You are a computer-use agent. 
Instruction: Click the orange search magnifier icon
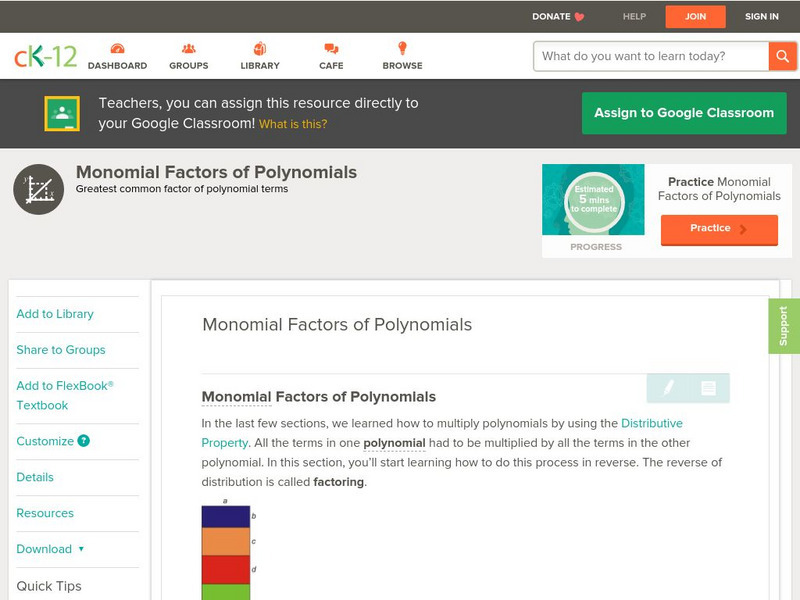pyautogui.click(x=781, y=56)
